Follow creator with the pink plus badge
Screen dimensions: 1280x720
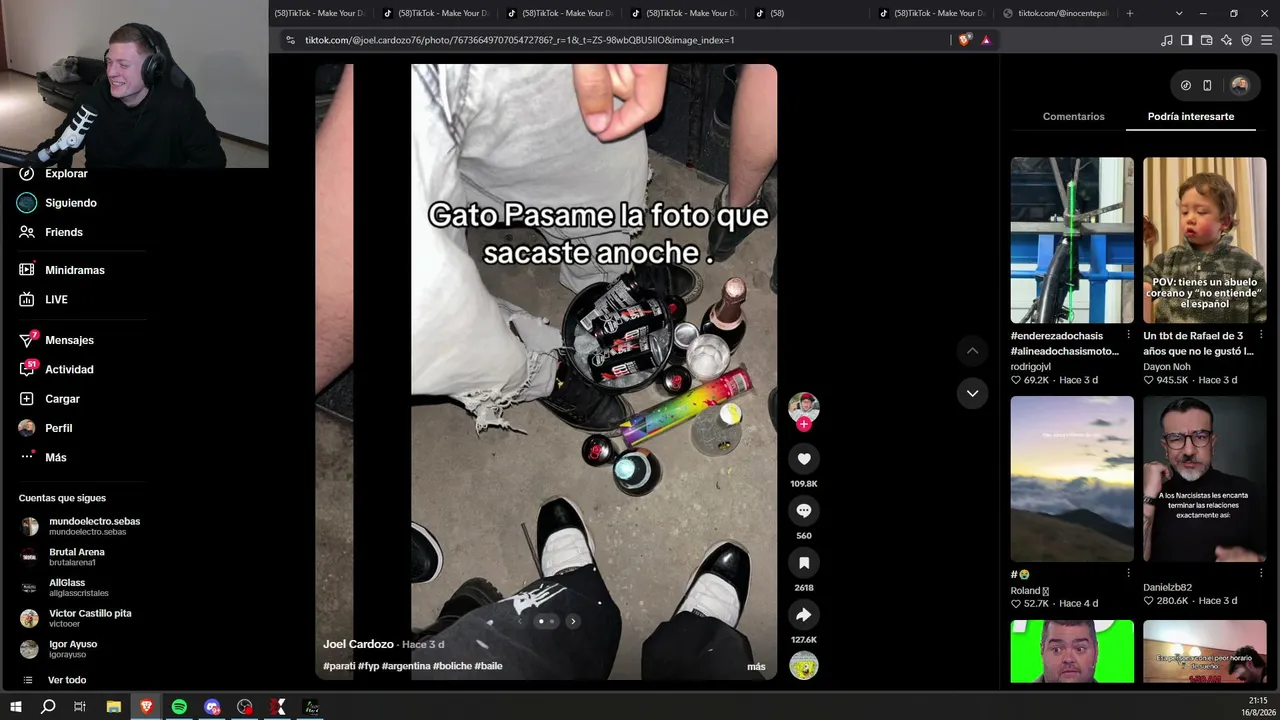[804, 424]
